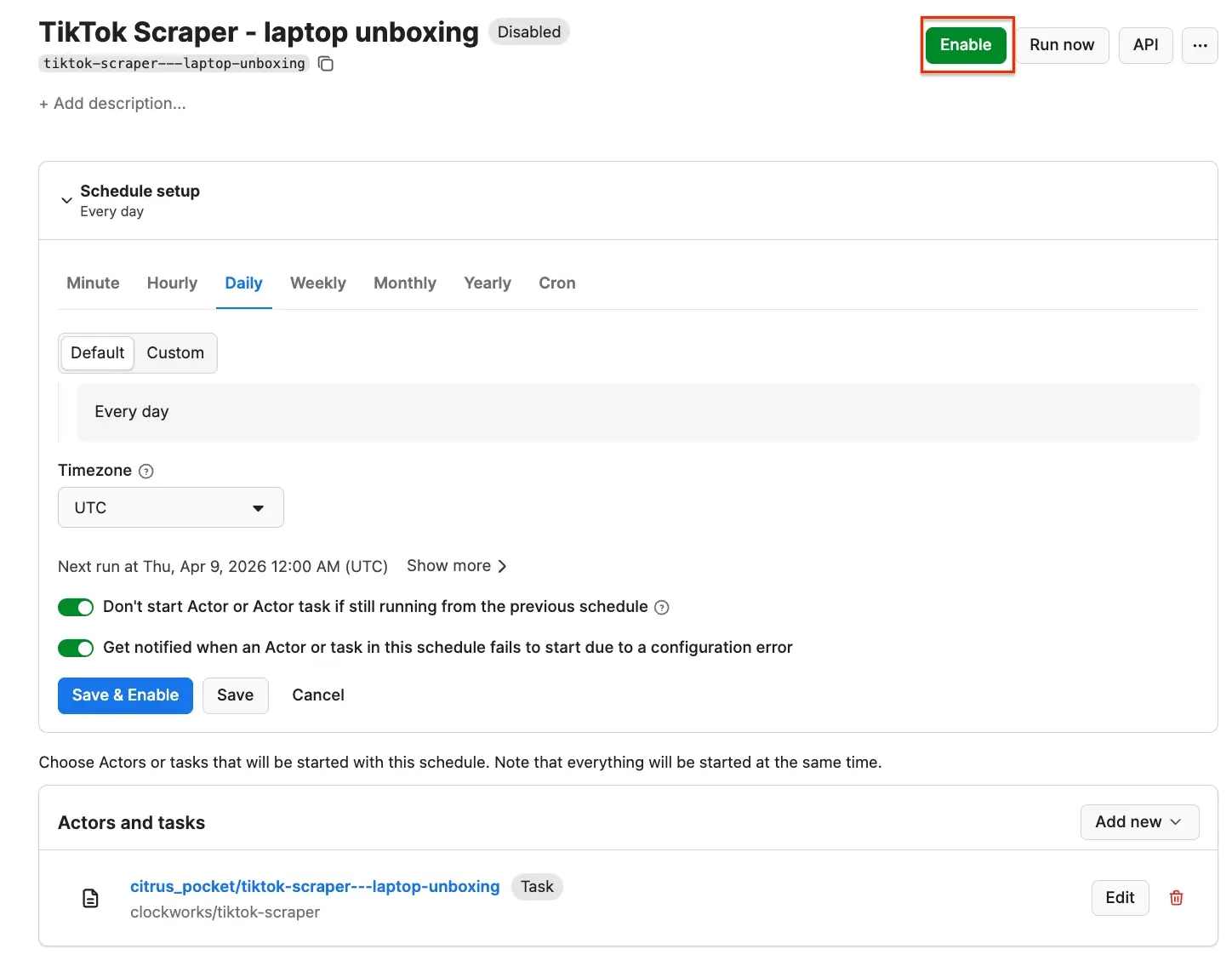Select the Custom schedule mode
This screenshot has width=1232, height=955.
[175, 353]
